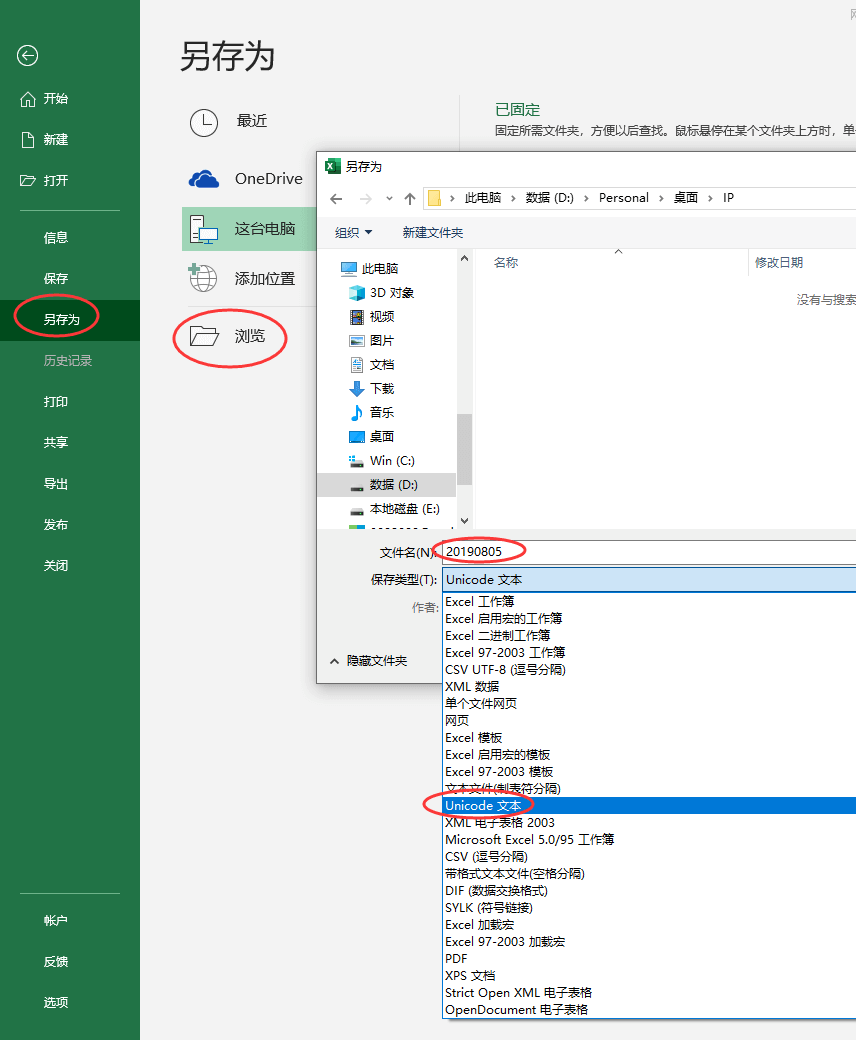The height and width of the screenshot is (1040, 856).
Task: Click the Add a Place globe icon
Action: (x=204, y=278)
